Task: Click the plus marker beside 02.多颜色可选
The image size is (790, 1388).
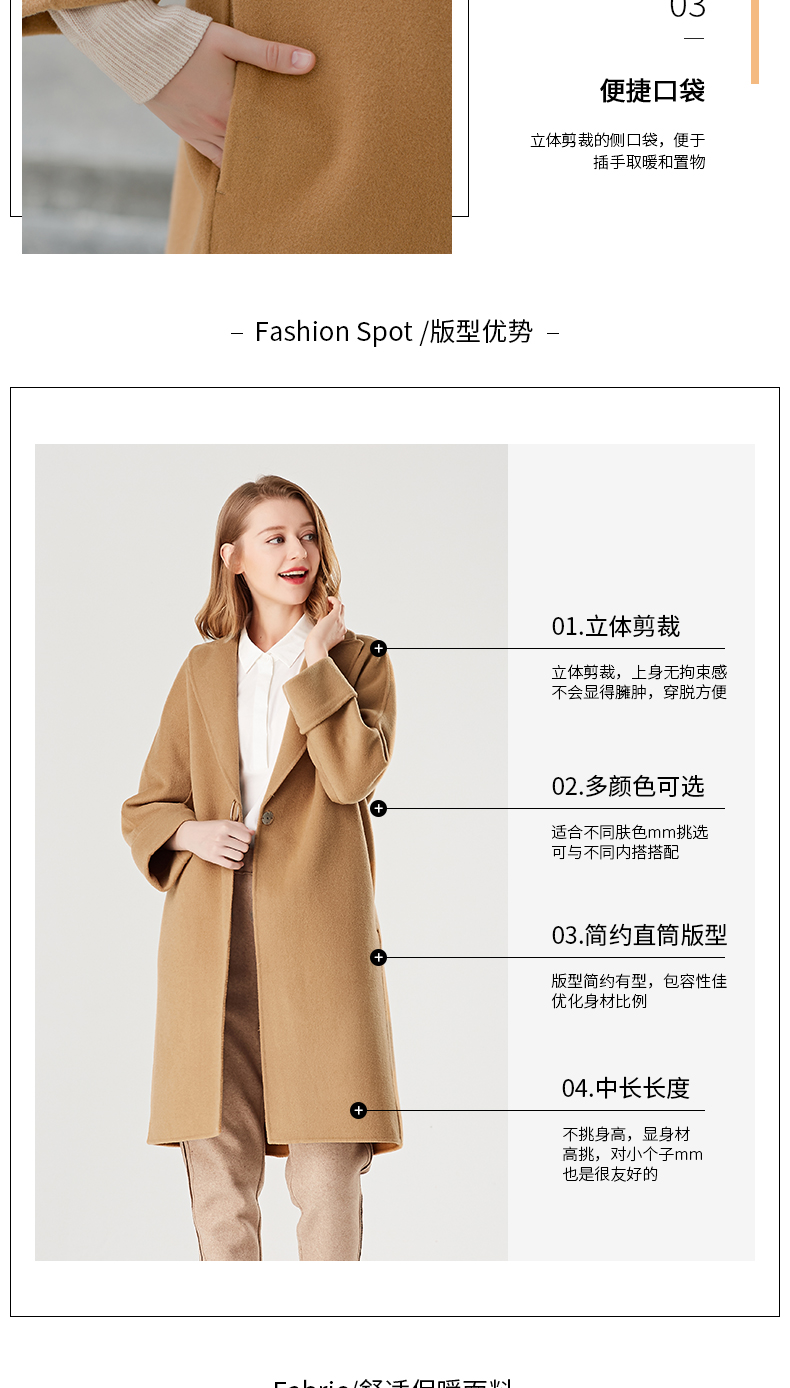Action: point(378,808)
